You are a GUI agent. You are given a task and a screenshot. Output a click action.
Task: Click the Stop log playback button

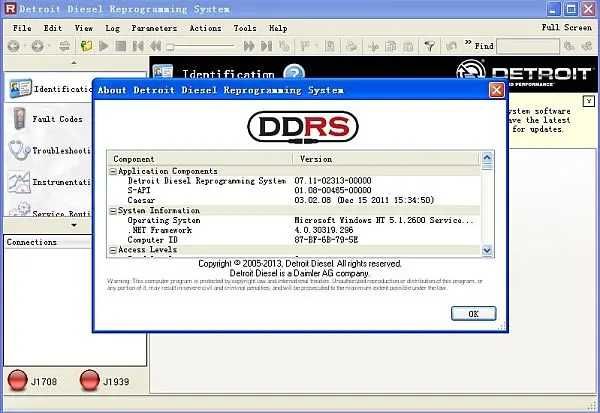point(121,46)
